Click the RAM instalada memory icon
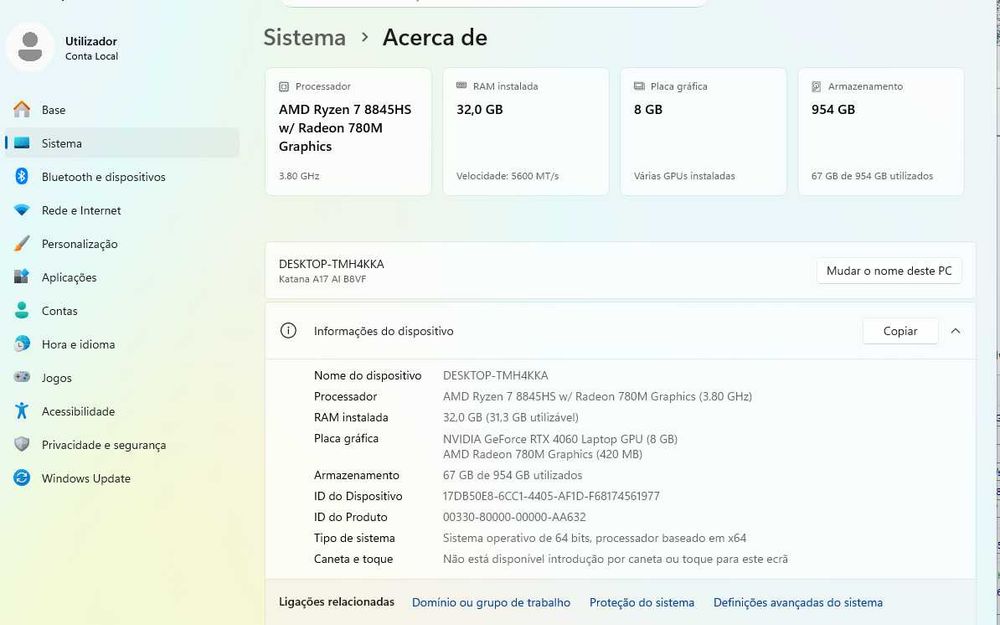 (462, 85)
